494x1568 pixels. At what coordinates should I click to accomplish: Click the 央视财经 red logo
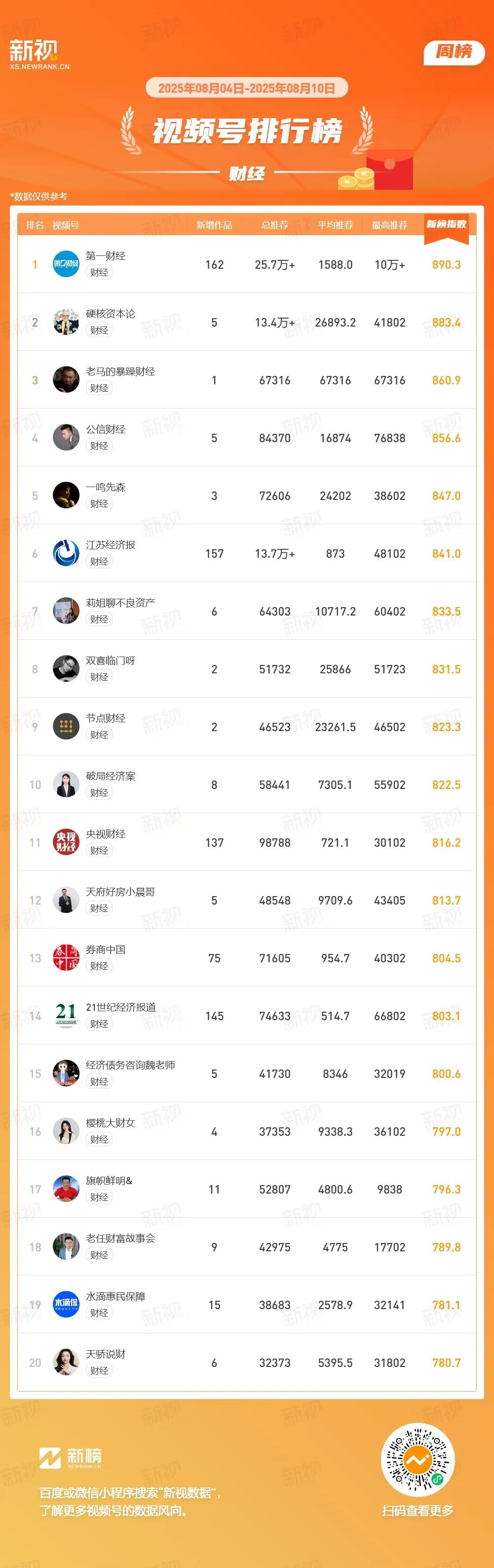(x=66, y=842)
